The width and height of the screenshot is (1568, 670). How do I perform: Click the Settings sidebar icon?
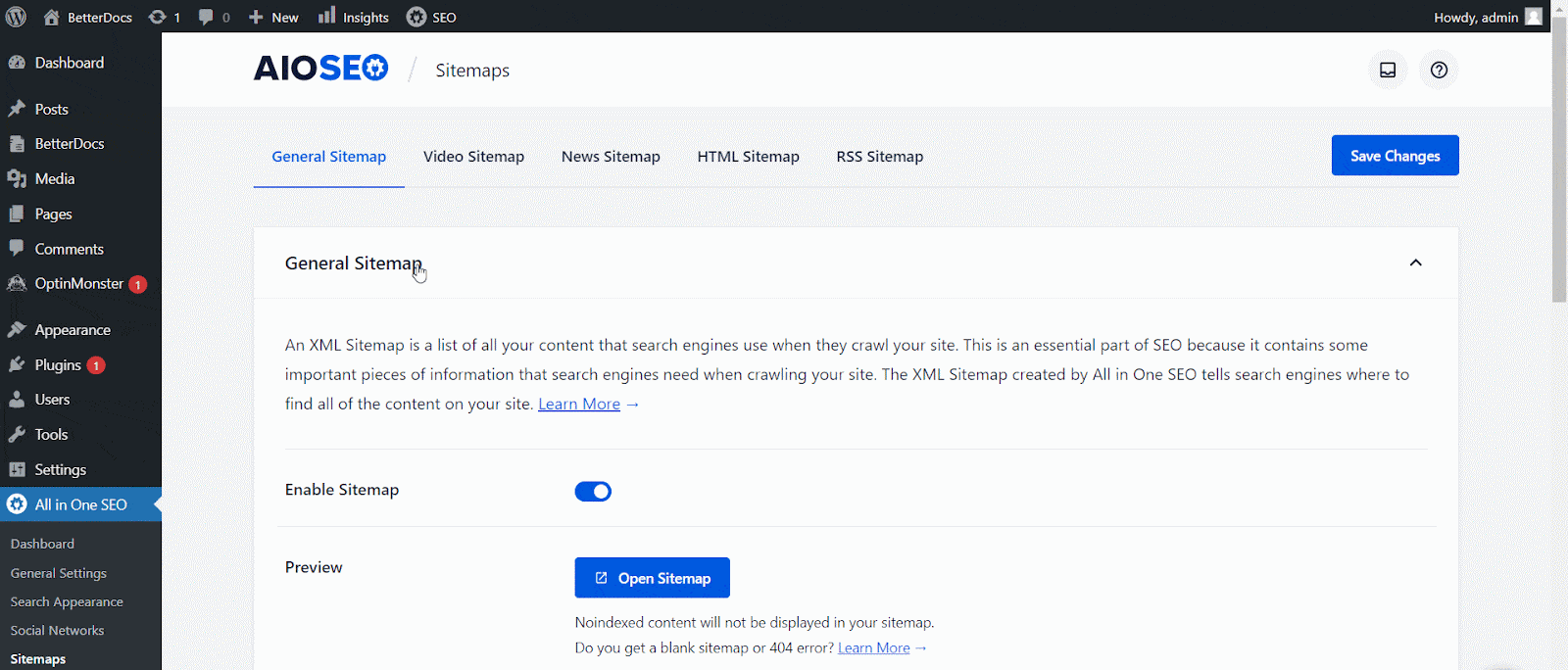point(17,470)
